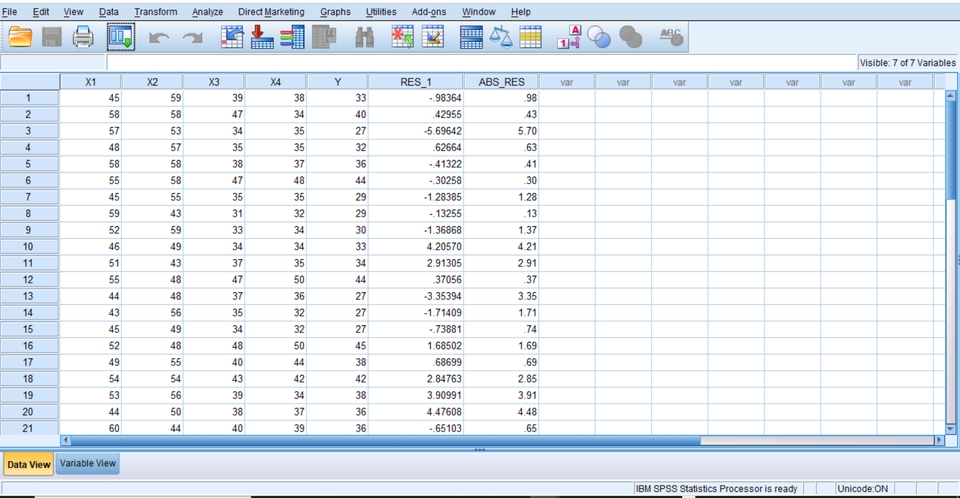This screenshot has height=498, width=960.
Task: Open the Direct Marketing menu
Action: 271,12
